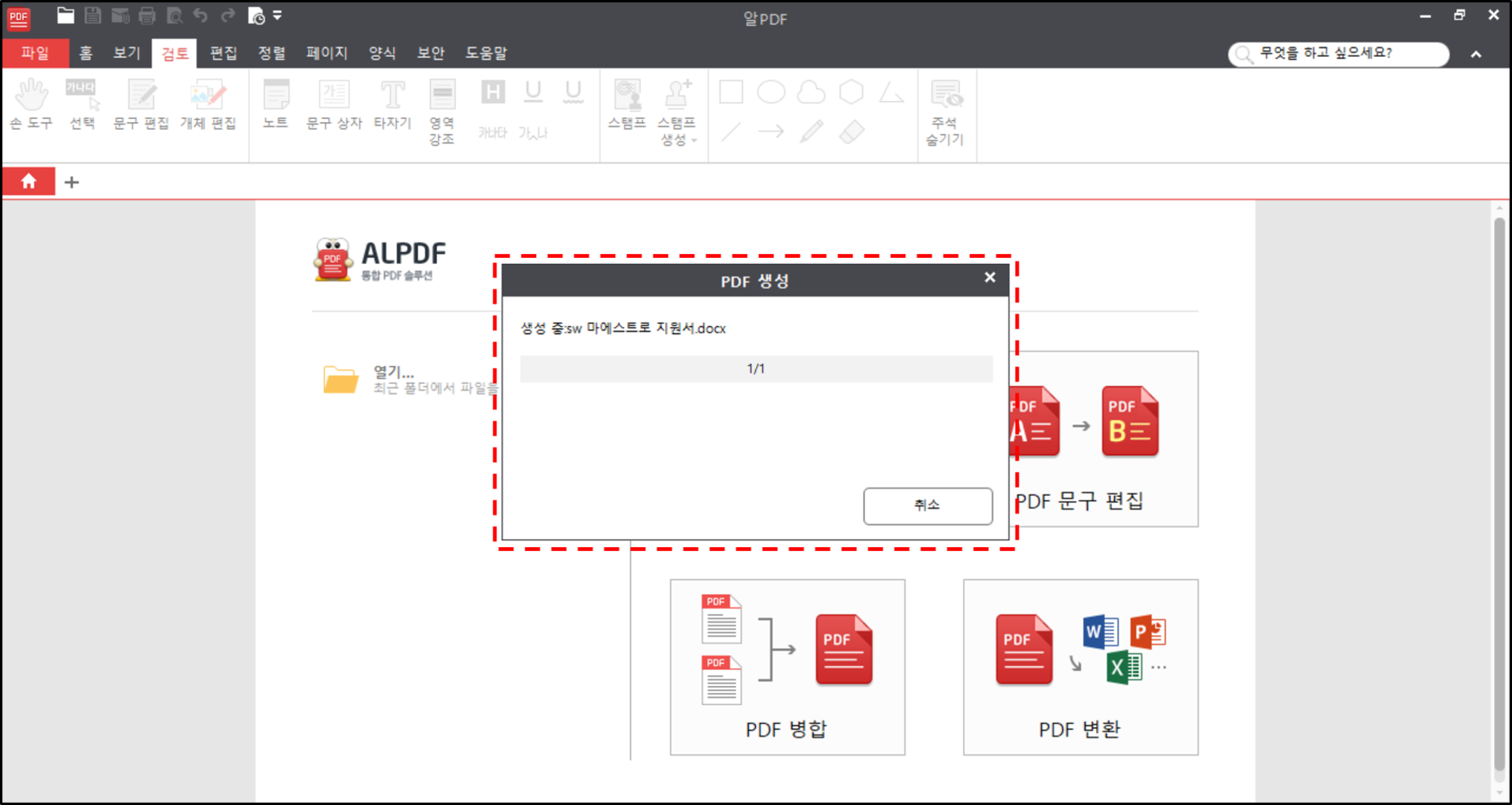Click the red Home tab icon
Image resolution: width=1512 pixels, height=805 pixels.
tap(29, 181)
